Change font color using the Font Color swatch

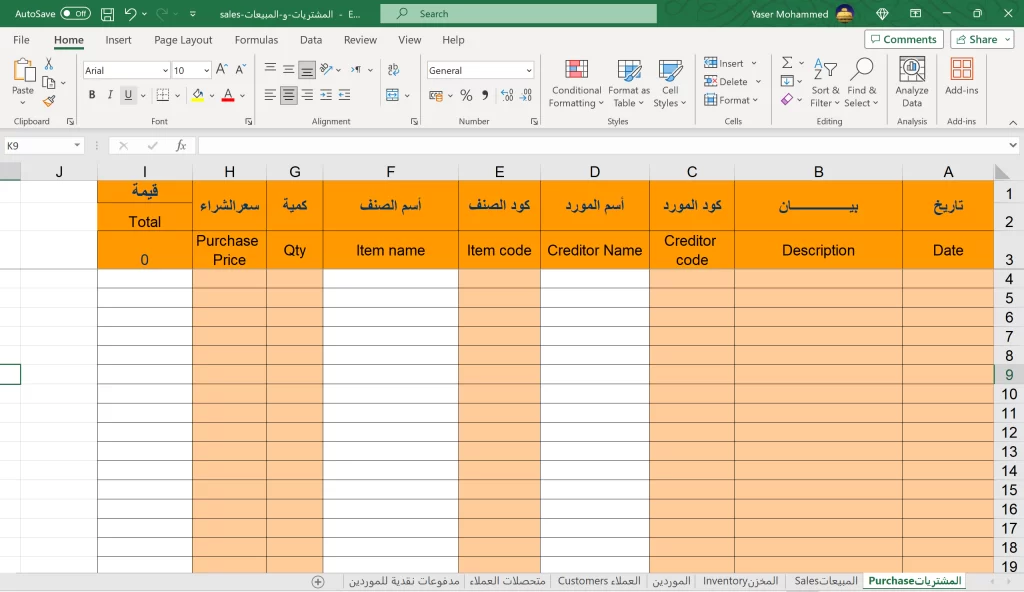pos(226,95)
